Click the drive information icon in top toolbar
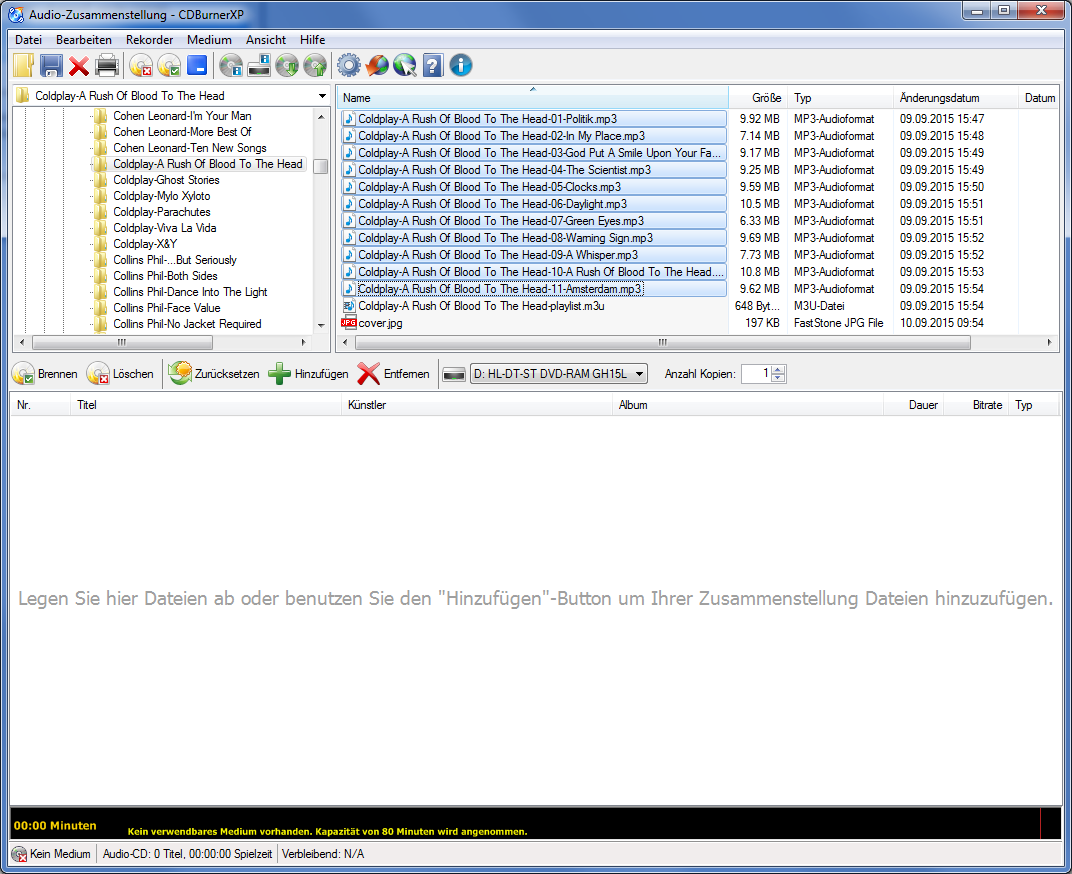Image resolution: width=1072 pixels, height=874 pixels. pos(259,66)
